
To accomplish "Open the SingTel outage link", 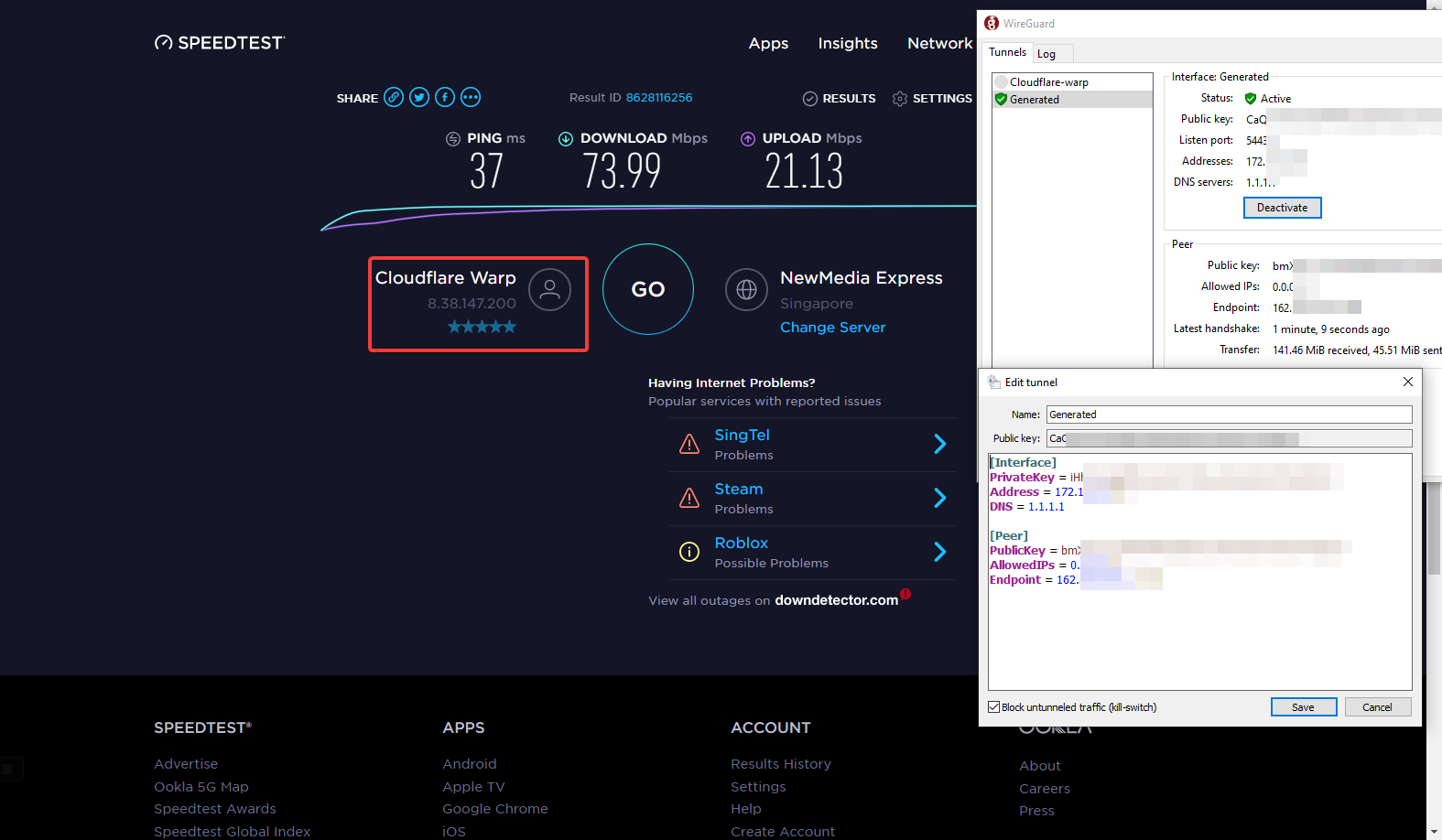I will tap(742, 436).
